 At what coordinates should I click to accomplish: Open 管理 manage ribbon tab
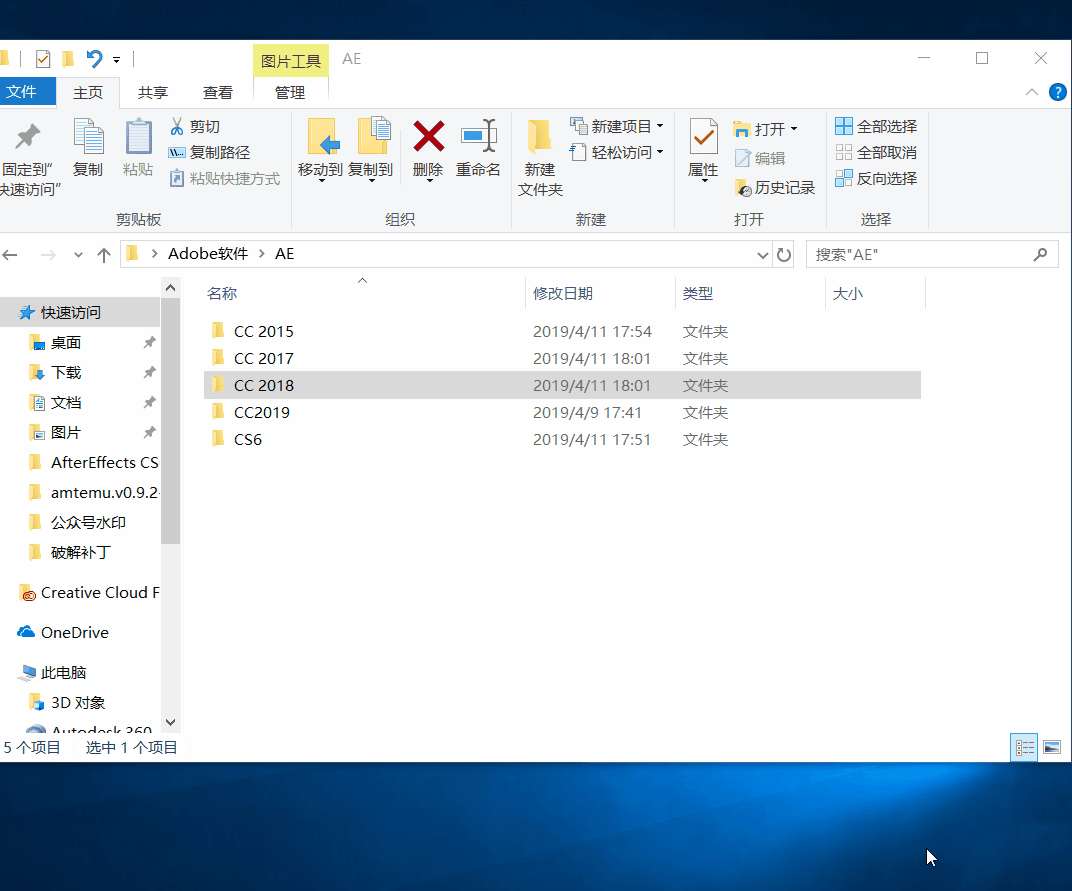point(290,92)
